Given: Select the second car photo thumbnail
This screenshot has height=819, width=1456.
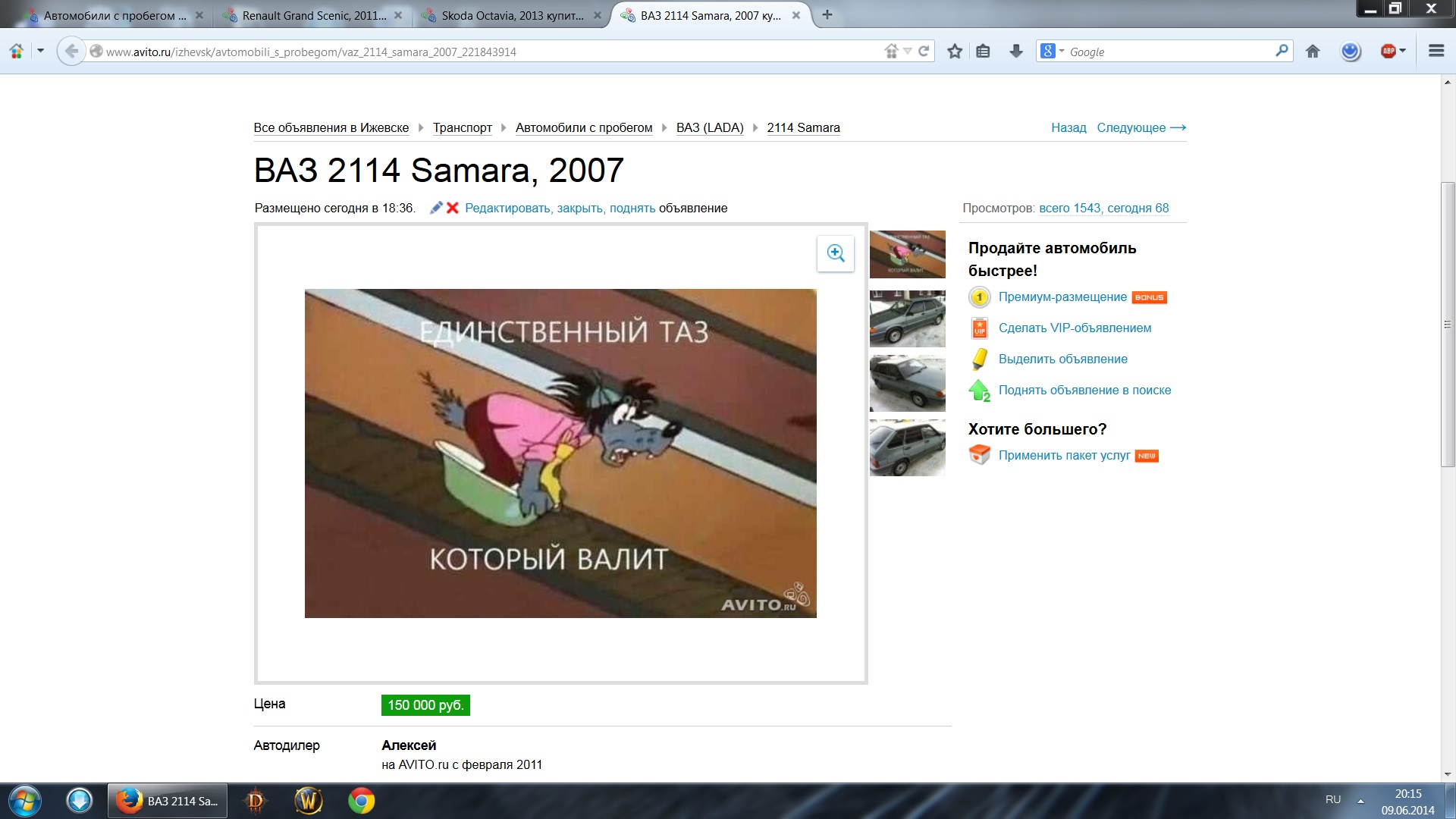Looking at the screenshot, I should (907, 318).
